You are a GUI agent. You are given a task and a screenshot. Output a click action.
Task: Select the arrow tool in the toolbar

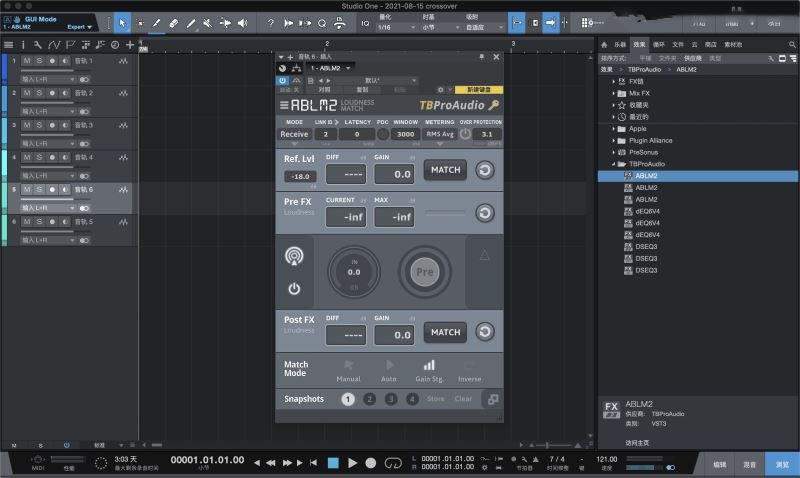click(x=122, y=23)
